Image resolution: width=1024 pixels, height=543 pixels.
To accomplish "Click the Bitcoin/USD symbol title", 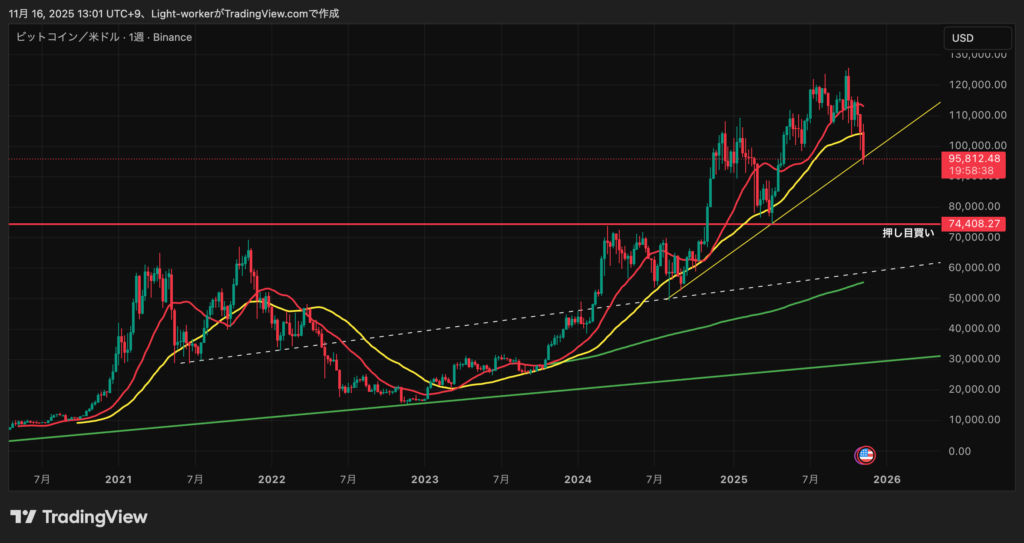I will pyautogui.click(x=102, y=37).
